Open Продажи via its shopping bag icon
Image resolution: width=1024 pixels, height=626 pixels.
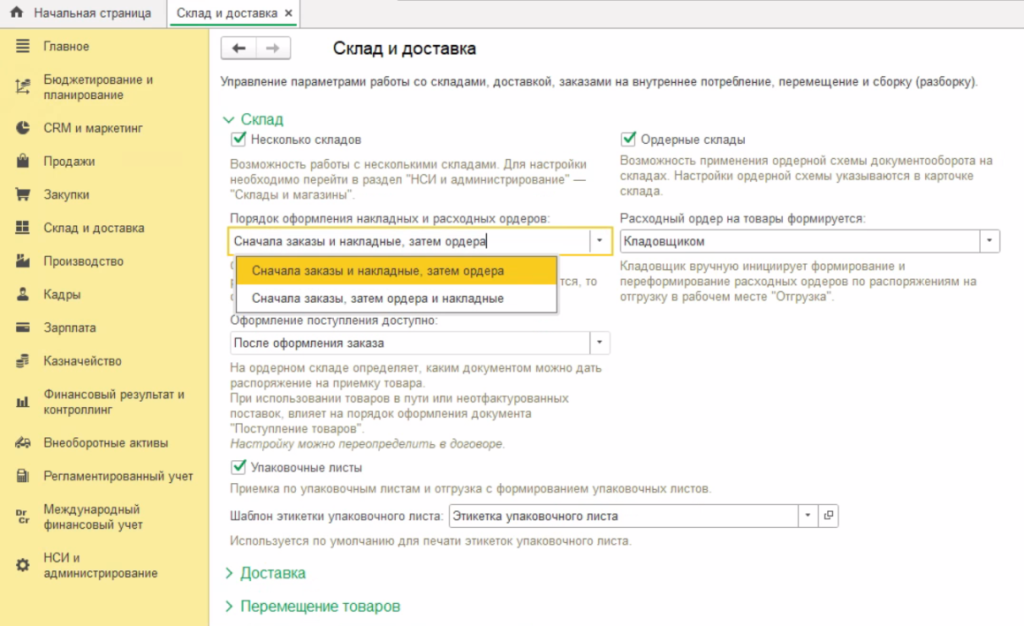[x=22, y=161]
